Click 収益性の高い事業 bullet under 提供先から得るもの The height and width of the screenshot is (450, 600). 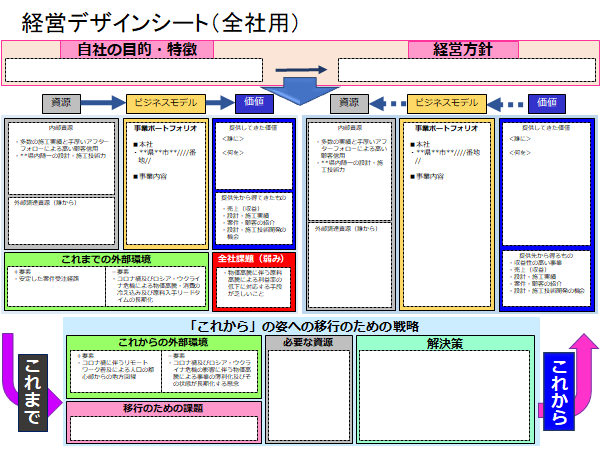[538, 262]
